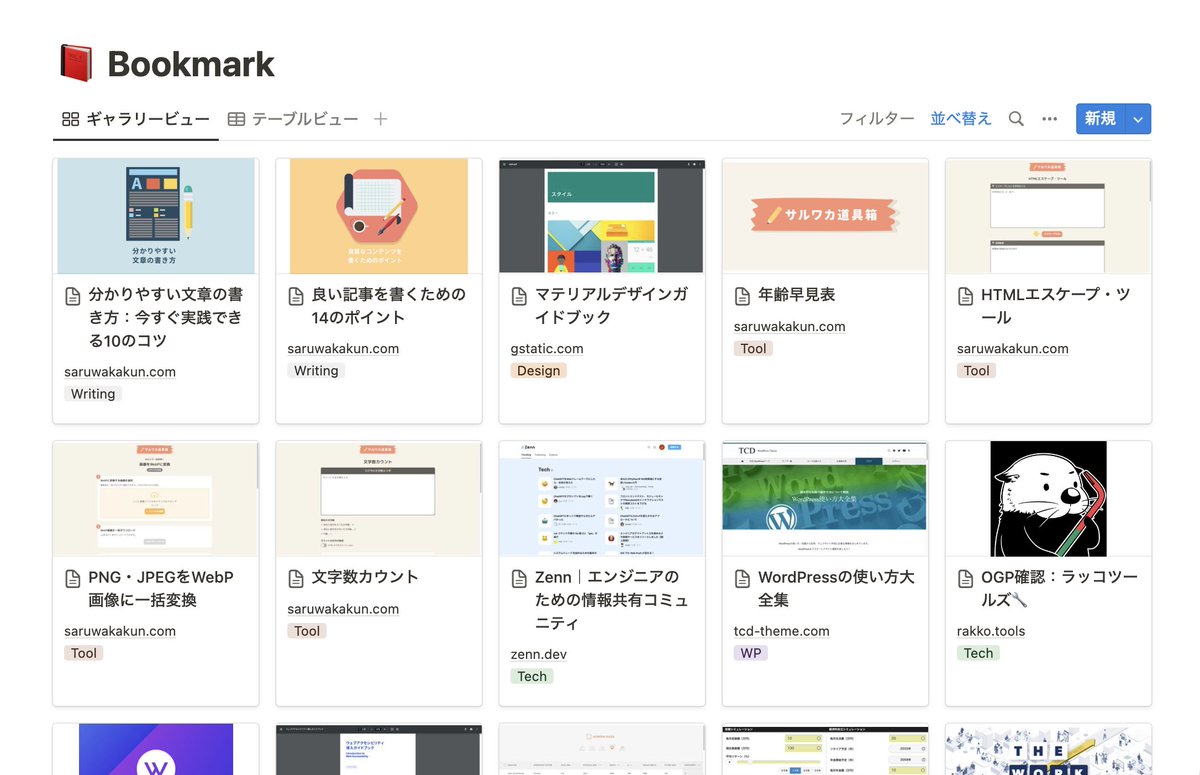Open 分かりやすい文章の書き方 cover thumbnail
This screenshot has height=775, width=1200.
coord(156,216)
